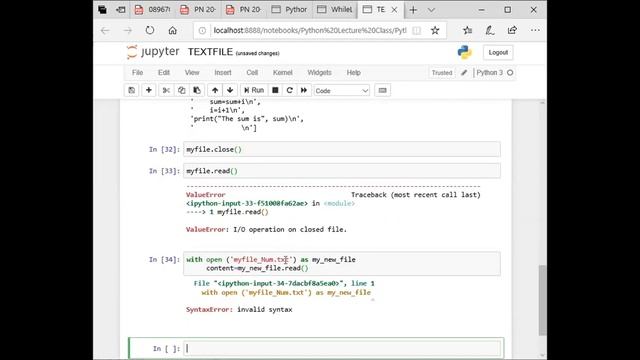640x360 pixels.
Task: Close the active TE tab
Action: (394, 10)
